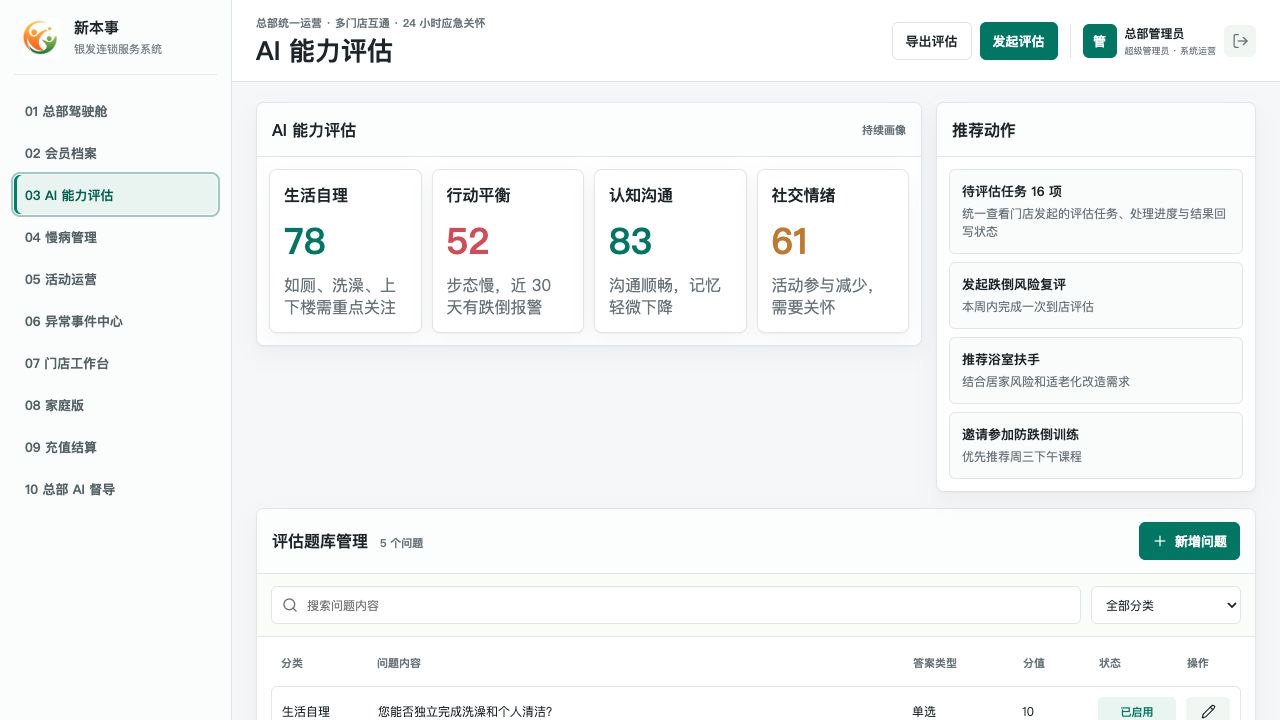Click the logout icon button
This screenshot has width=1280, height=720.
click(1240, 41)
